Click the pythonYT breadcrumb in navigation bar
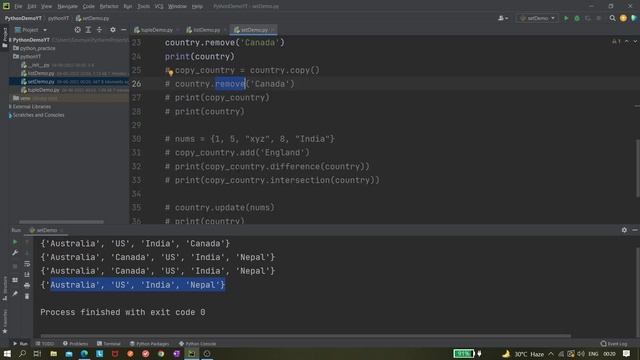640x360 pixels. [58, 18]
